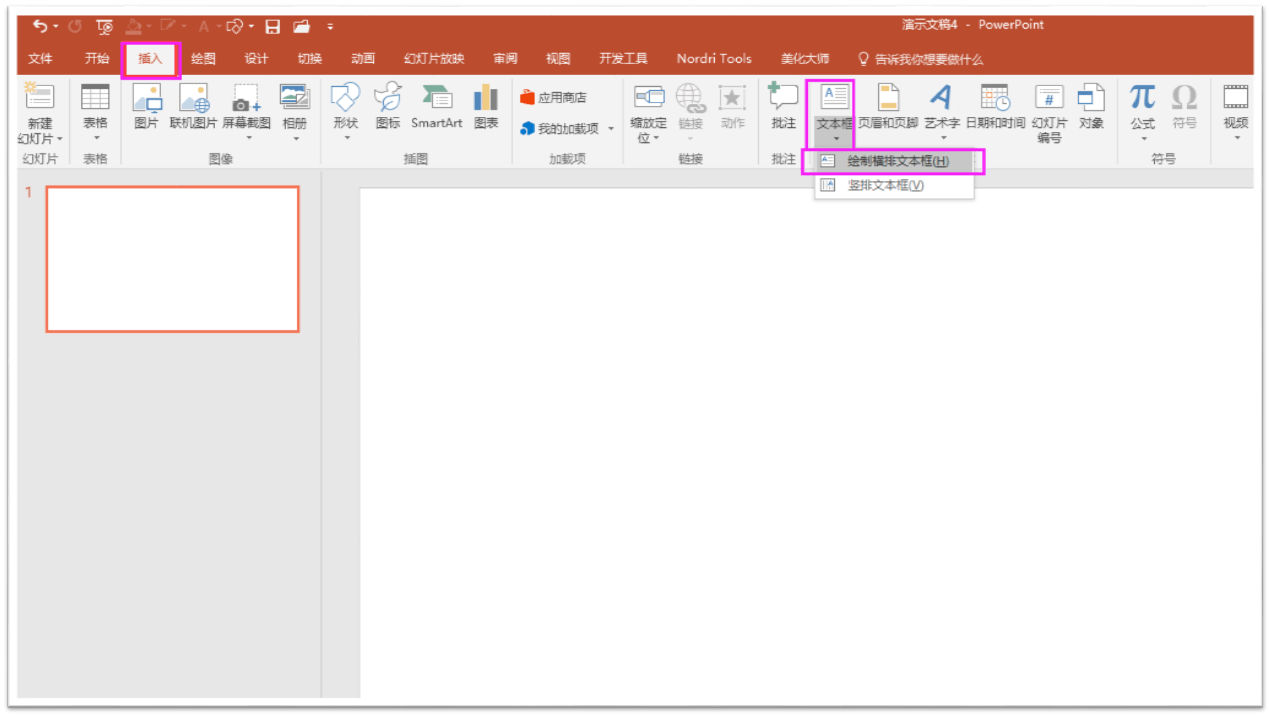
Task: Open the 文件 tab
Action: (40, 59)
